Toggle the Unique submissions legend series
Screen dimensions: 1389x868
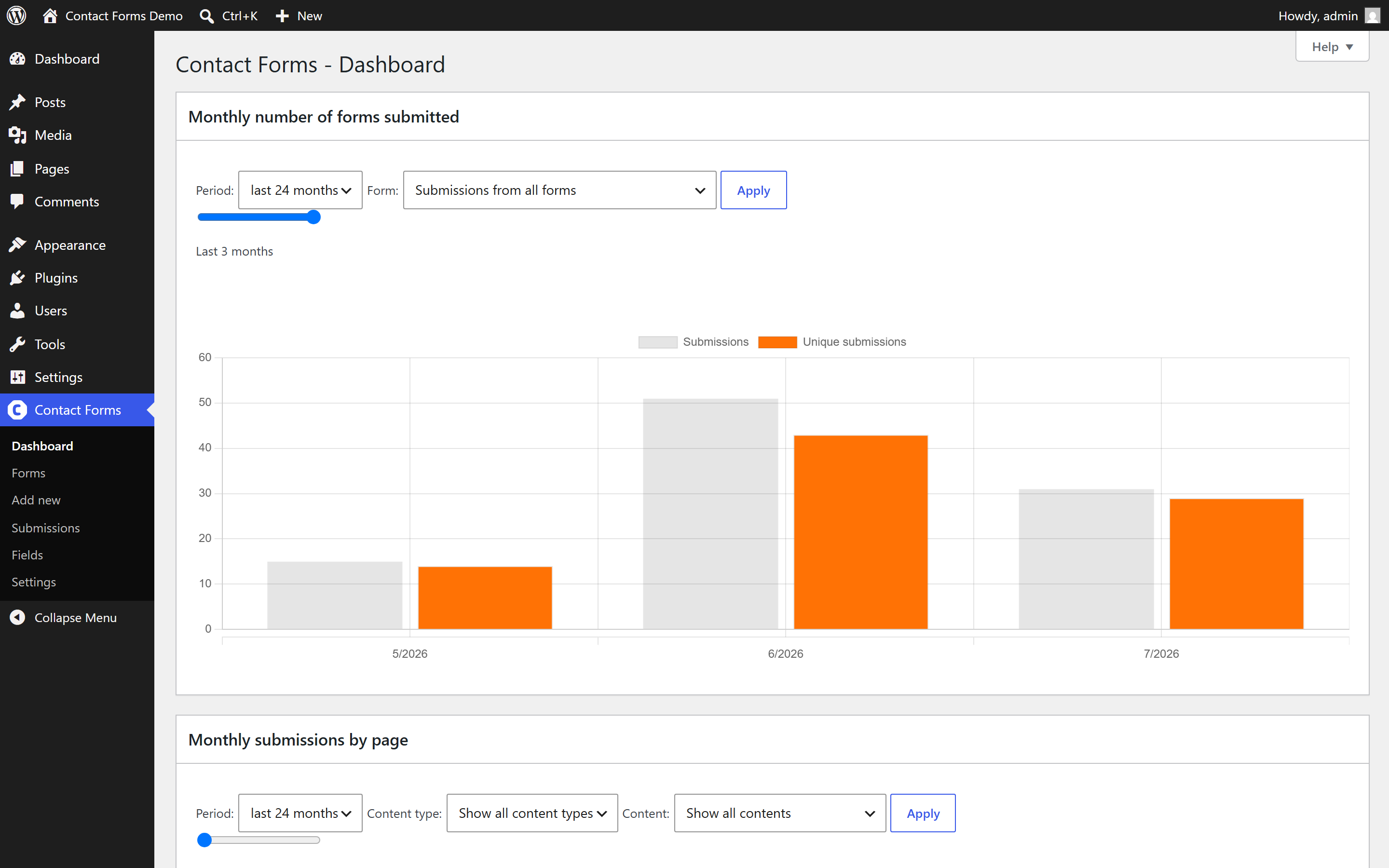coord(832,342)
